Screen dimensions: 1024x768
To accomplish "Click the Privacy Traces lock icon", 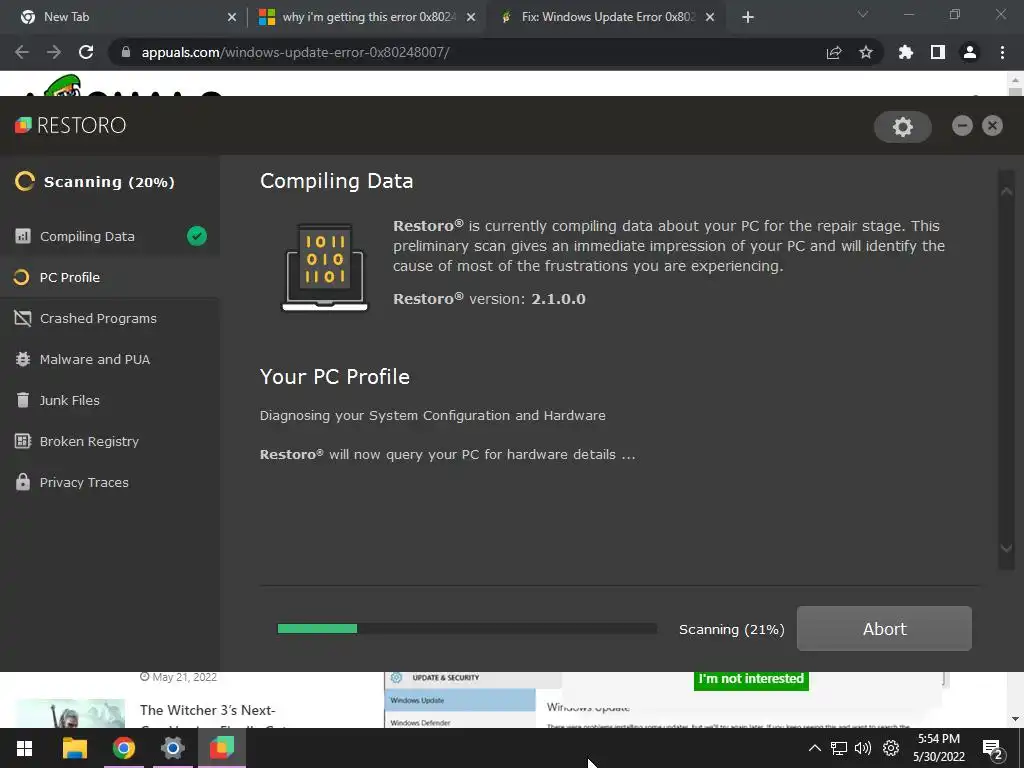I will coord(23,482).
